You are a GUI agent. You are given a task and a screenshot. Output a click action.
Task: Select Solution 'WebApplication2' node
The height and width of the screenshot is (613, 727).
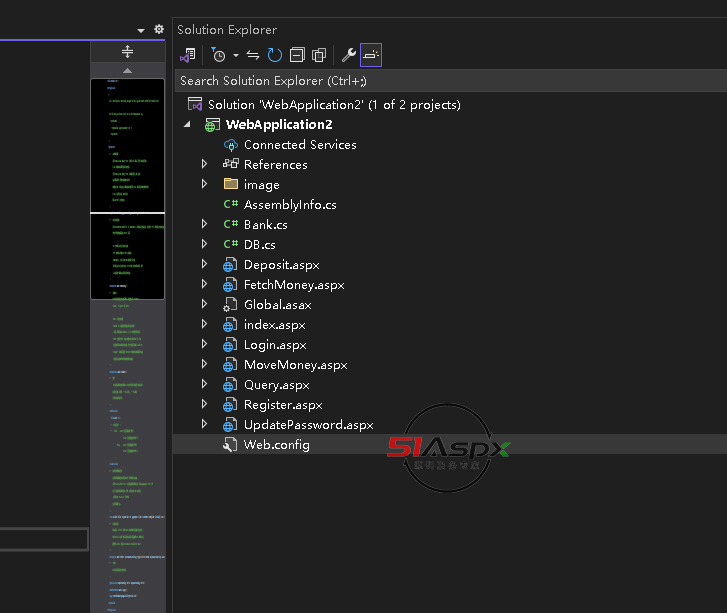point(334,105)
